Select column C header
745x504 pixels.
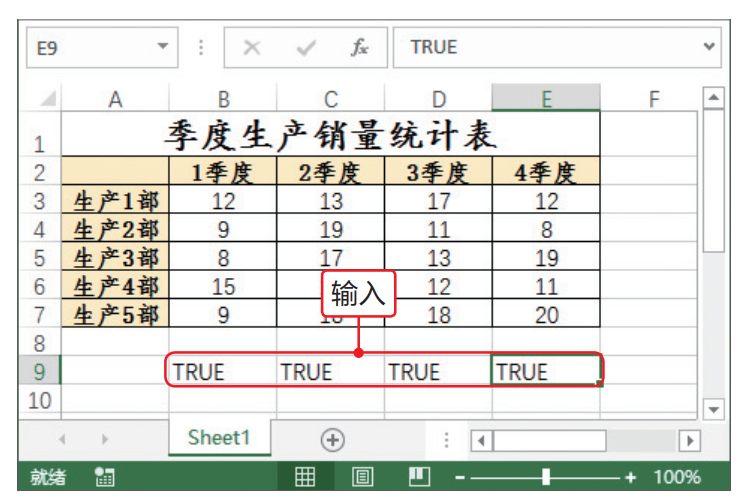point(331,99)
